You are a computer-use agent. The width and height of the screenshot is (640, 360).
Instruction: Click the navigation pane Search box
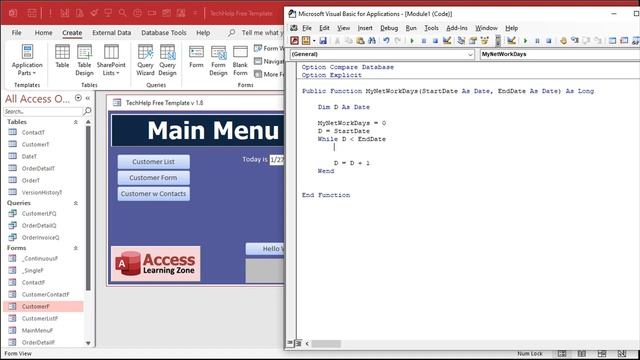pos(42,111)
